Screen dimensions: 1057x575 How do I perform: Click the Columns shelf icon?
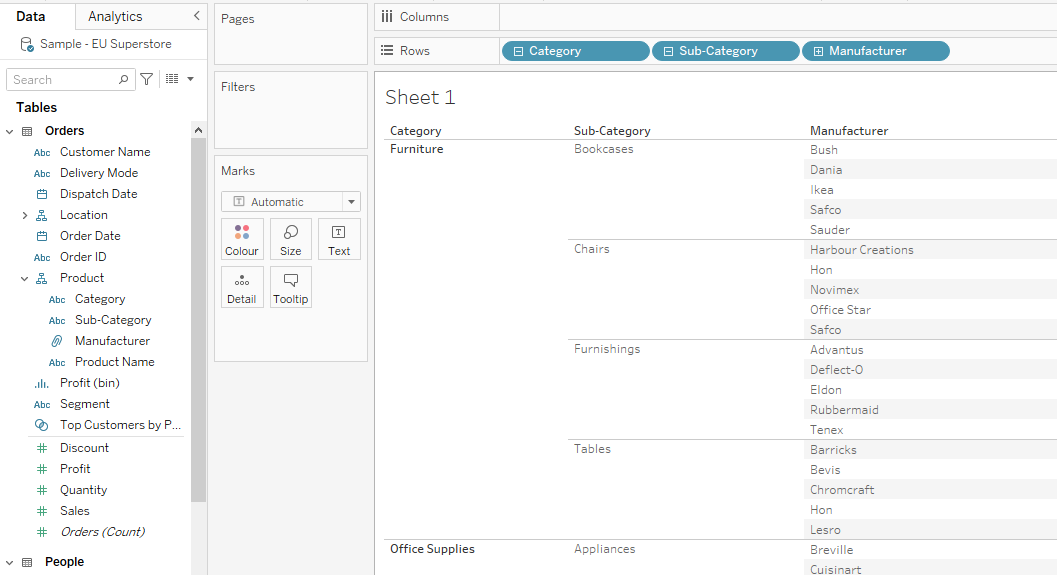386,16
